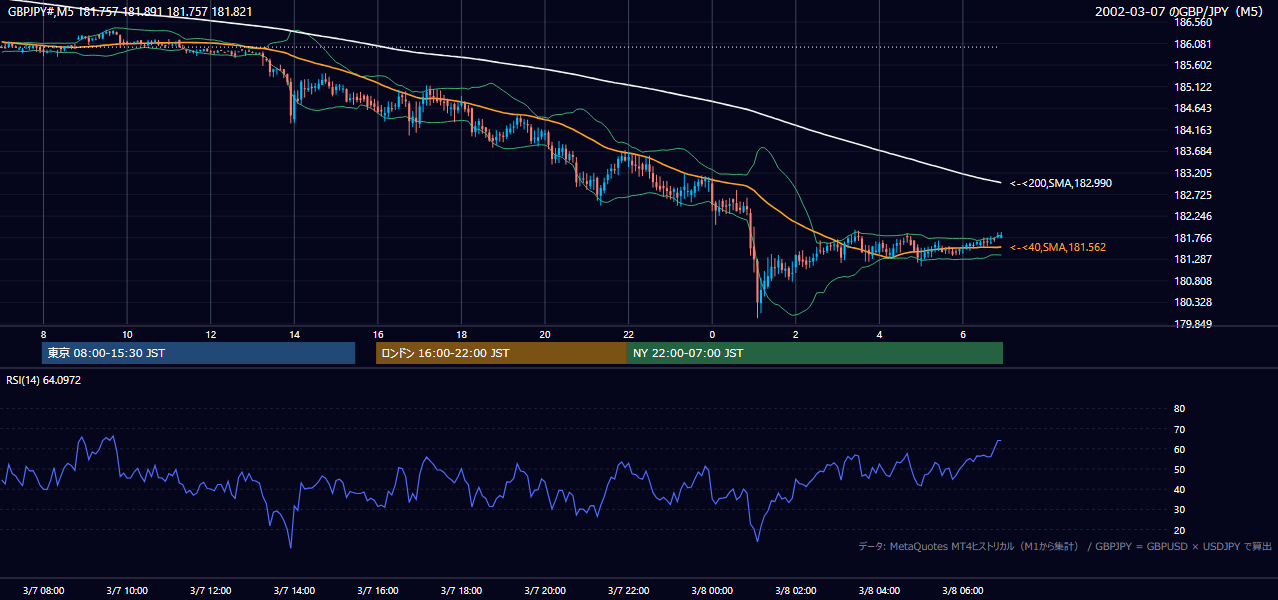The width and height of the screenshot is (1278, 600).
Task: Select the NY 22:00-07:00 JST session bar
Action: 815,353
